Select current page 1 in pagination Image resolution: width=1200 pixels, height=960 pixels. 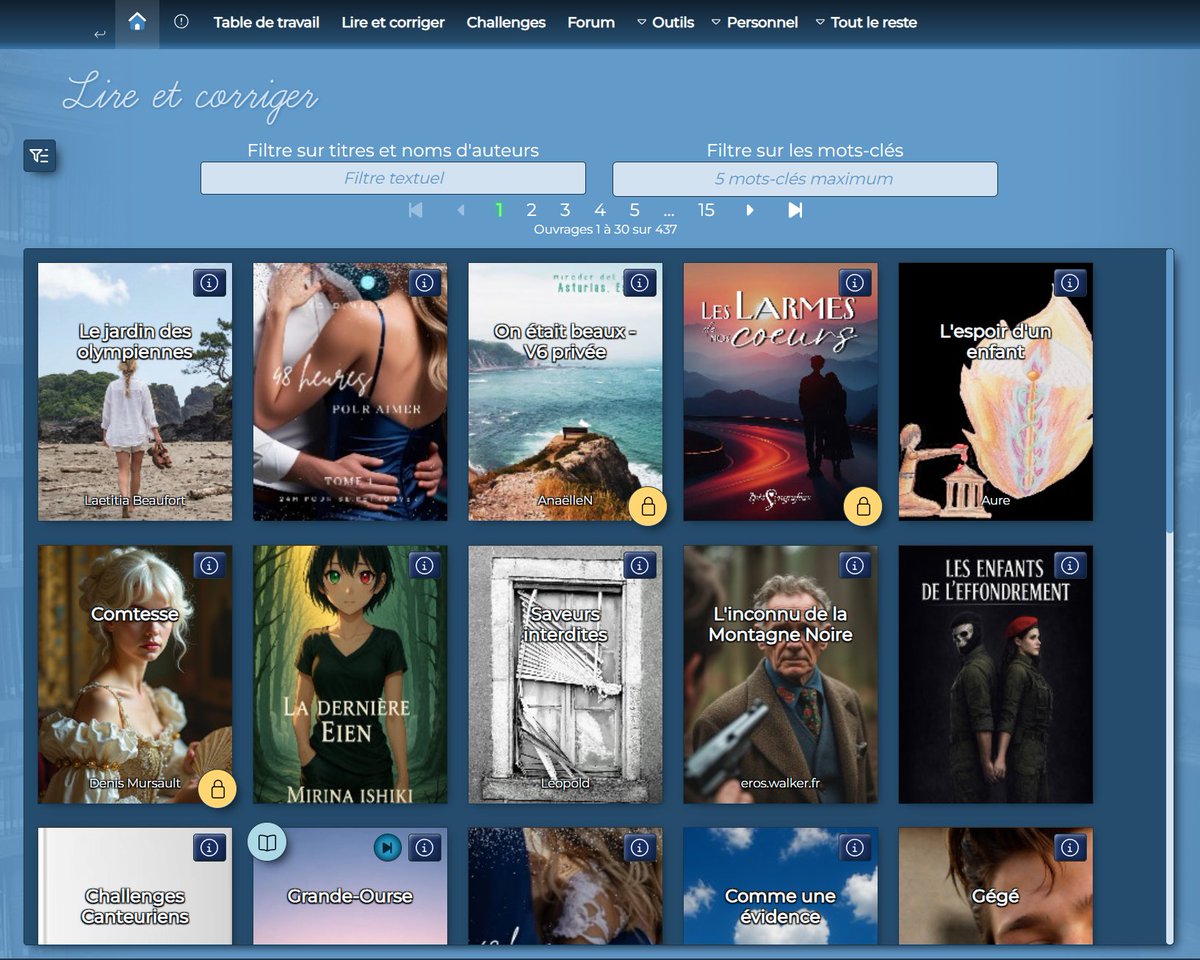pos(499,210)
